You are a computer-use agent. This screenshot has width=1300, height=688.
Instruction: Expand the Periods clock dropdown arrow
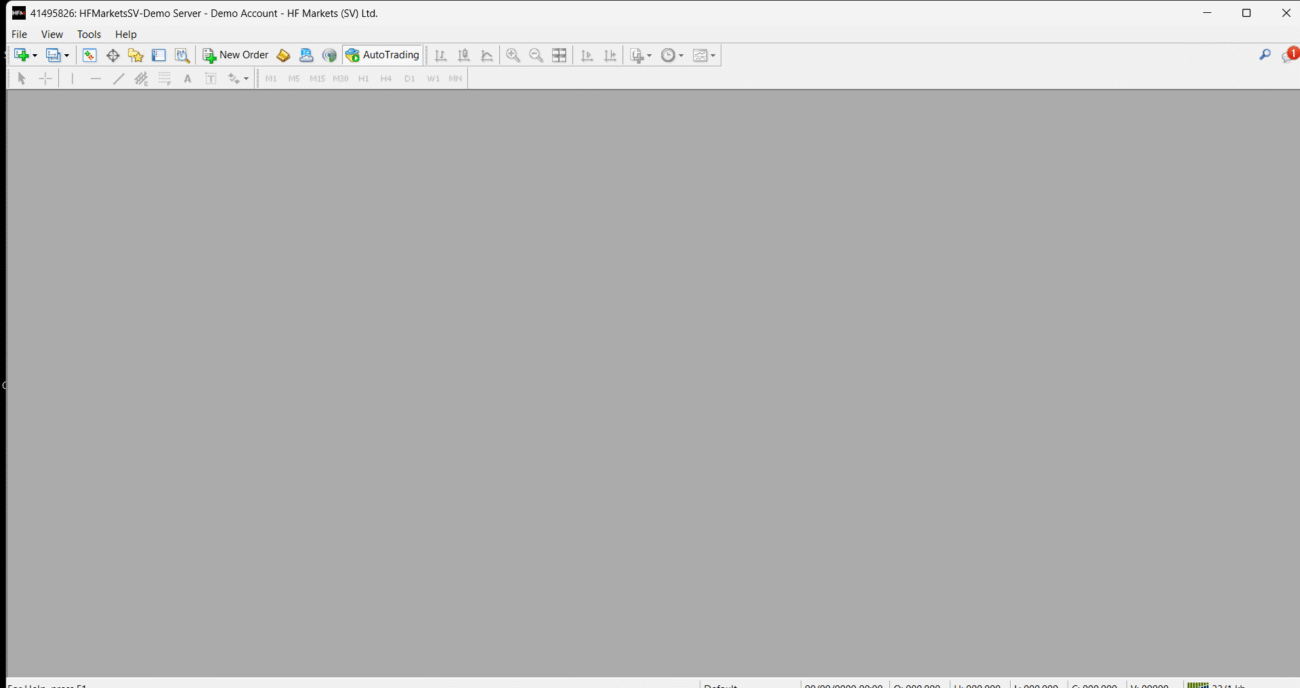click(x=682, y=56)
